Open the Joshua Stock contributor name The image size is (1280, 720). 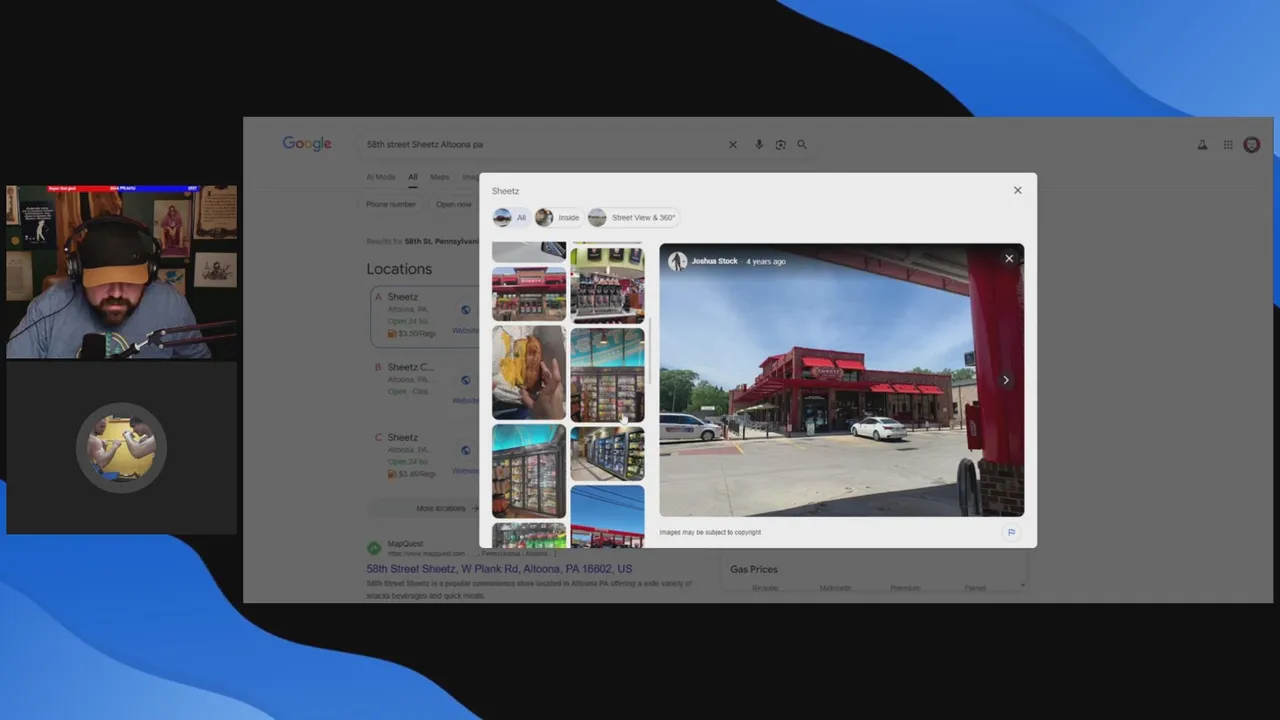tap(714, 261)
